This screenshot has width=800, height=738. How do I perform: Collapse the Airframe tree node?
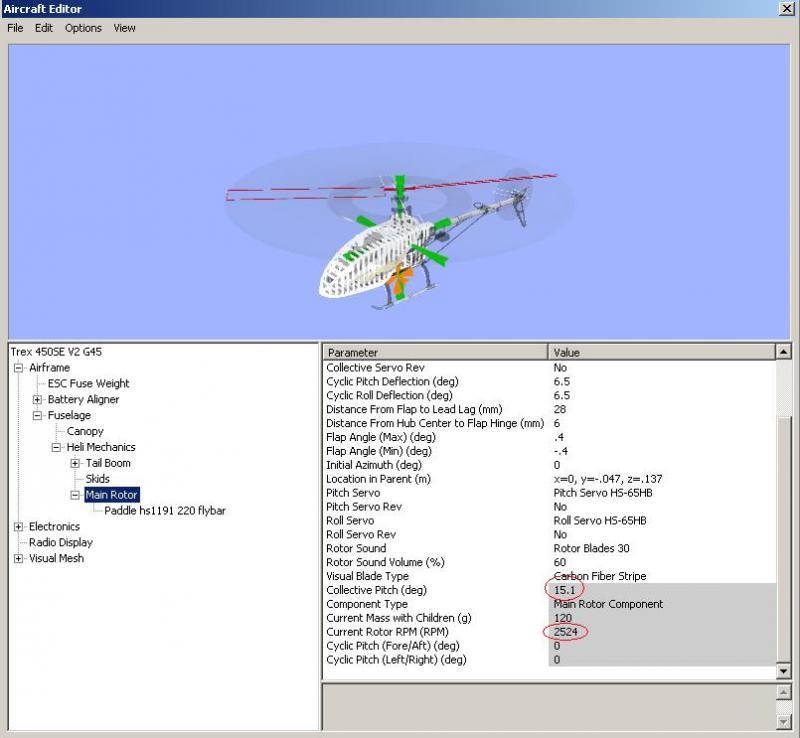click(x=19, y=368)
